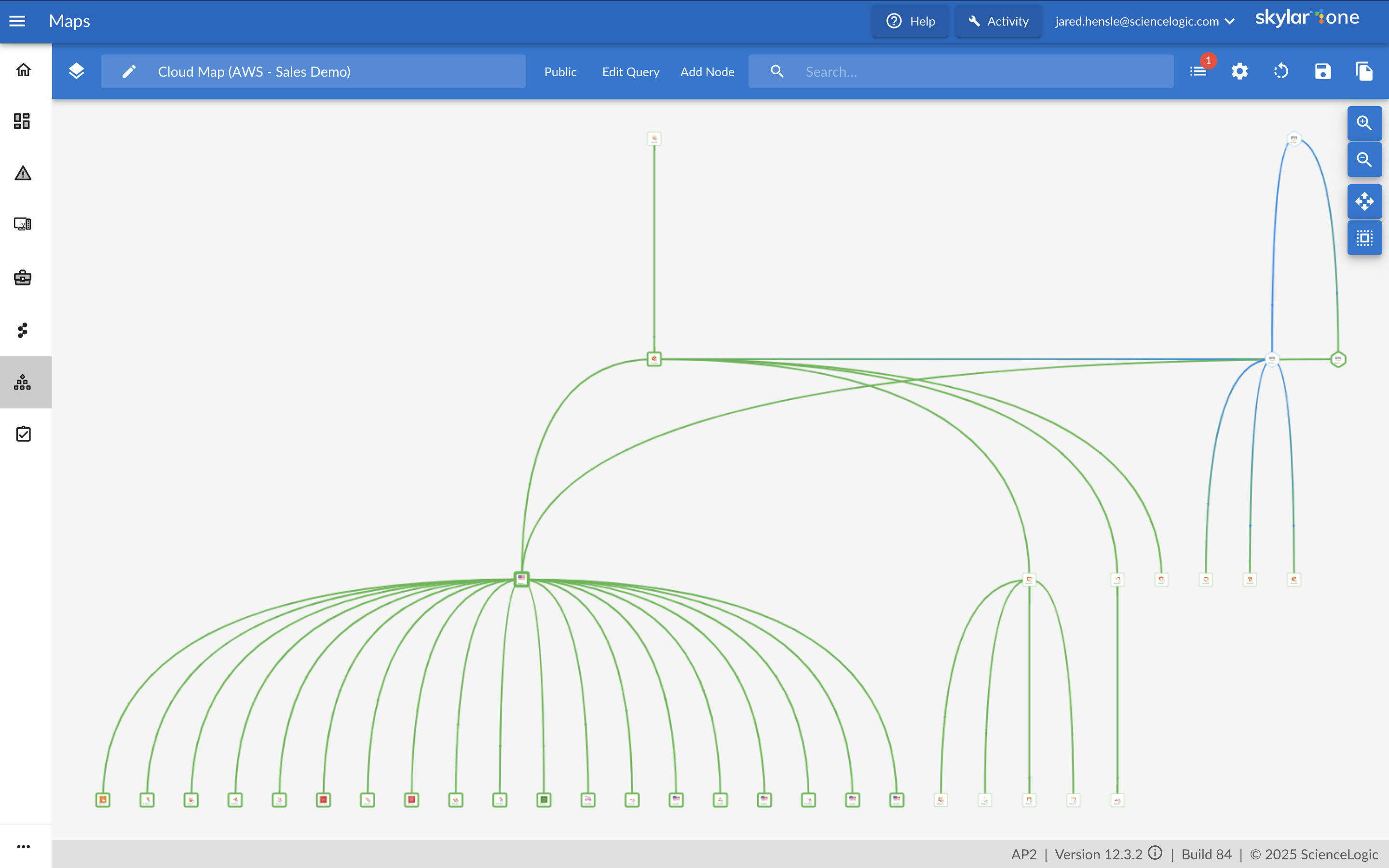Select the topmost center map node
The height and width of the screenshot is (868, 1389).
[654, 139]
